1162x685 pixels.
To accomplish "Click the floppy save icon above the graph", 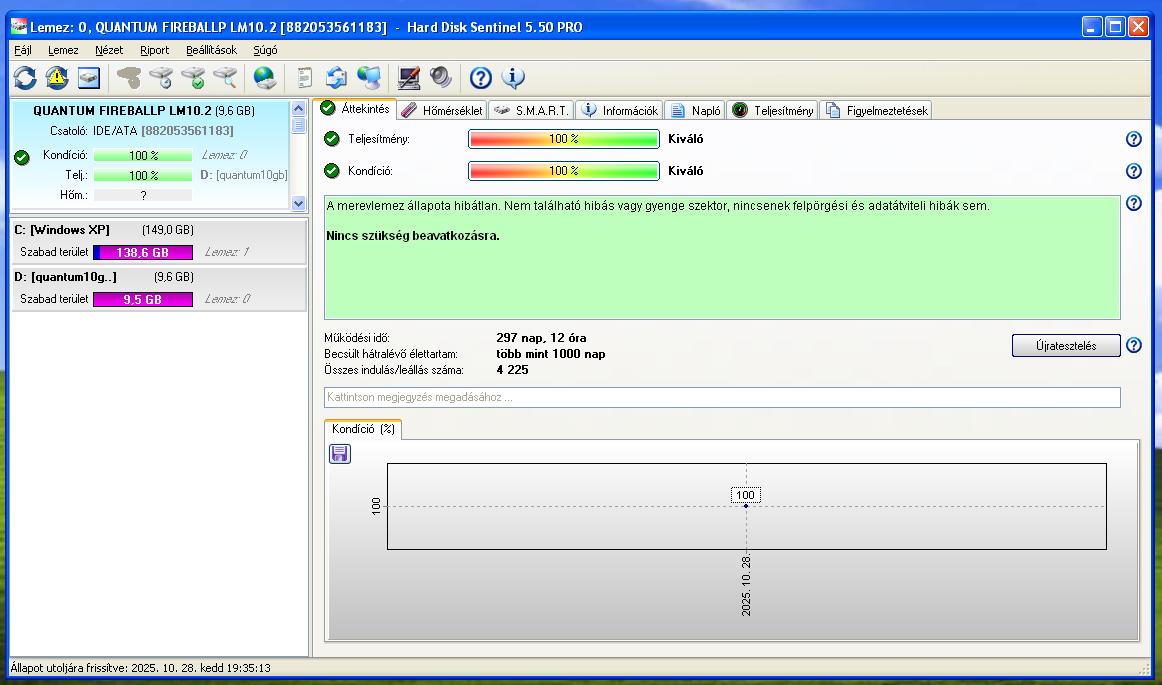I will point(340,454).
